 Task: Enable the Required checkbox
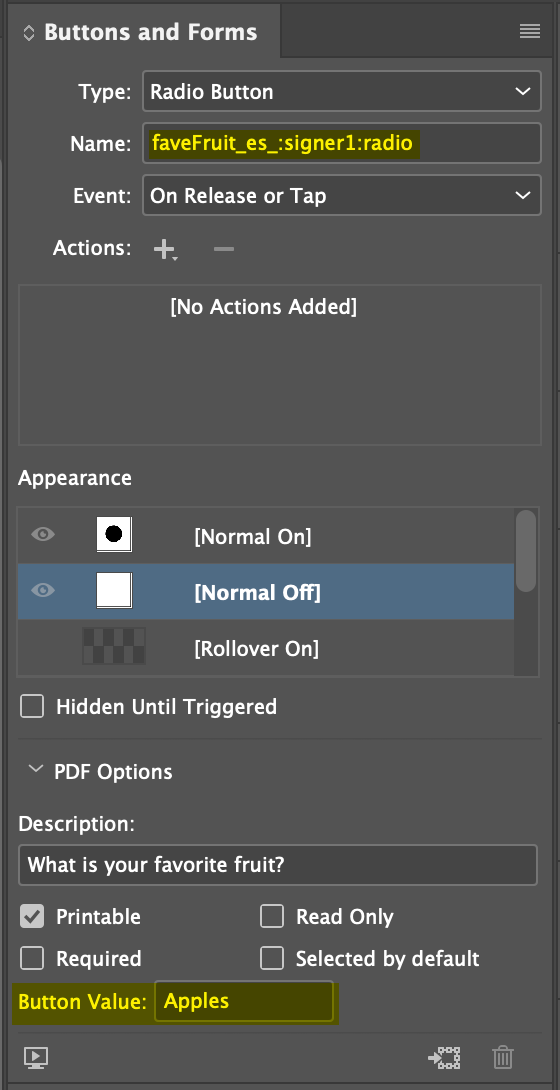[31, 959]
